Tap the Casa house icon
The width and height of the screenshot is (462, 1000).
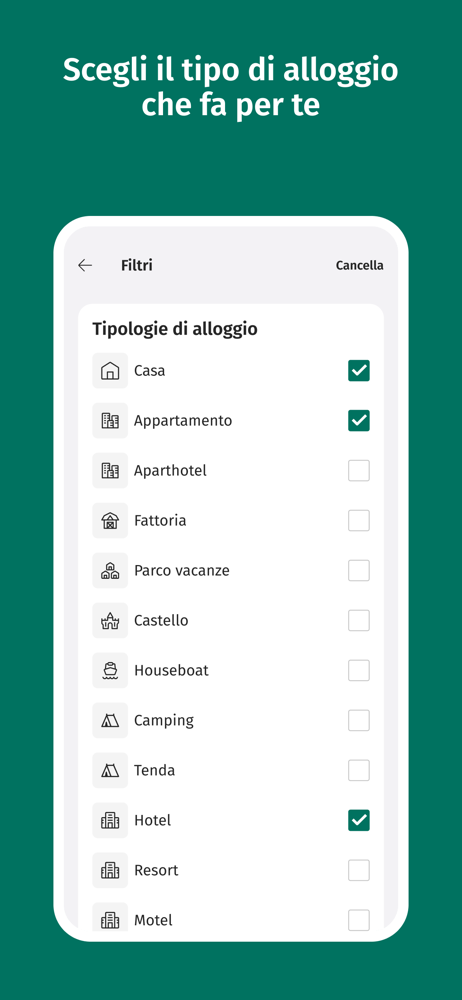click(x=110, y=371)
